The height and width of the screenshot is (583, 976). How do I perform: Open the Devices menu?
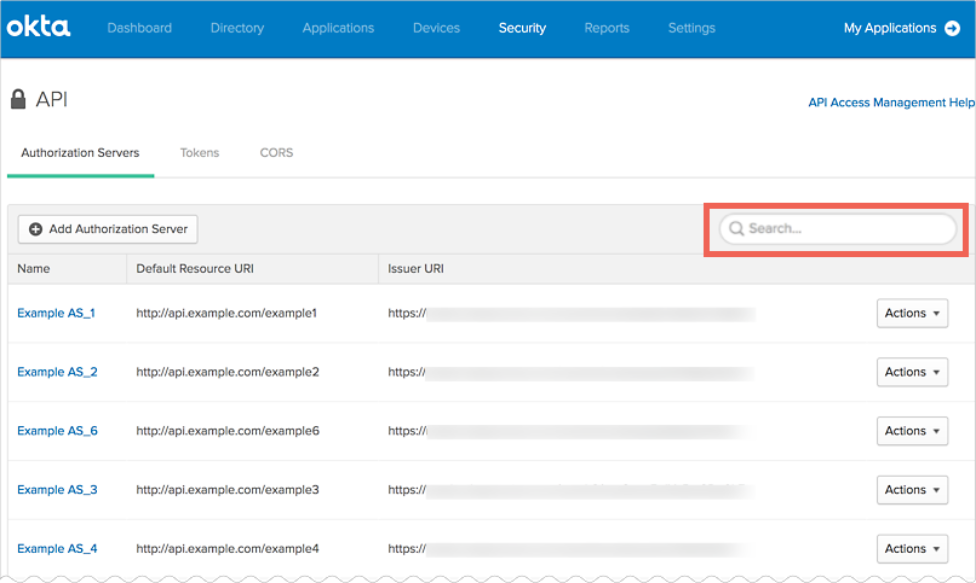(436, 28)
